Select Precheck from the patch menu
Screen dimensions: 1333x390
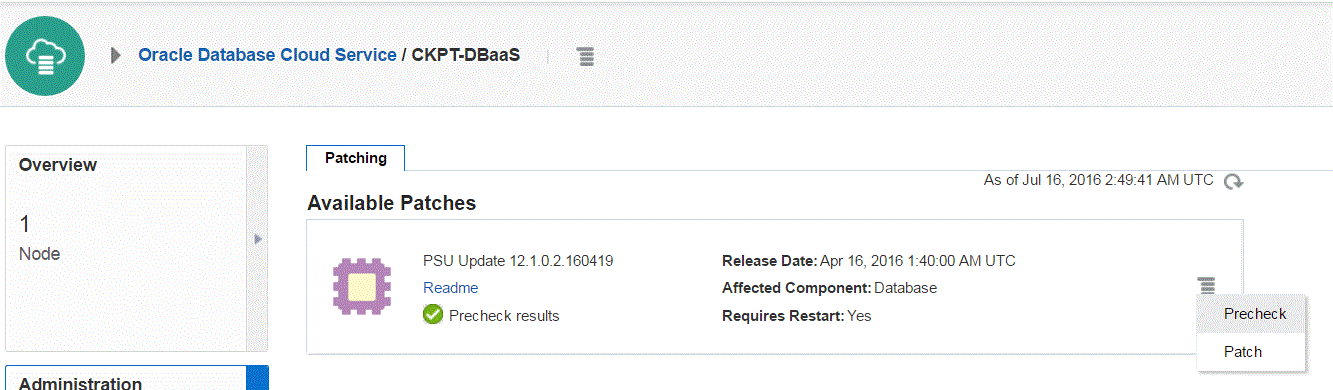(1255, 314)
